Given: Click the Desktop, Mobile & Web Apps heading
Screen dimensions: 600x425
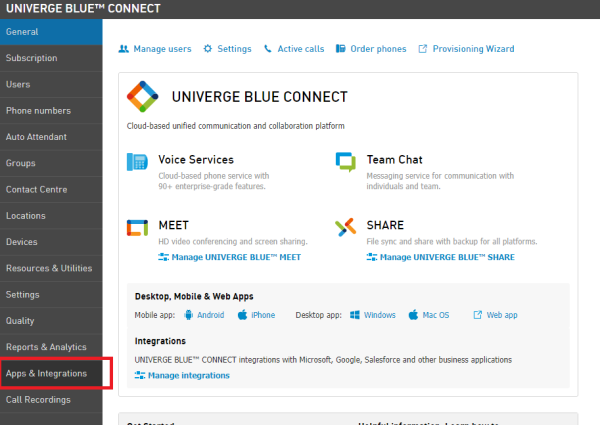Looking at the screenshot, I should (194, 296).
